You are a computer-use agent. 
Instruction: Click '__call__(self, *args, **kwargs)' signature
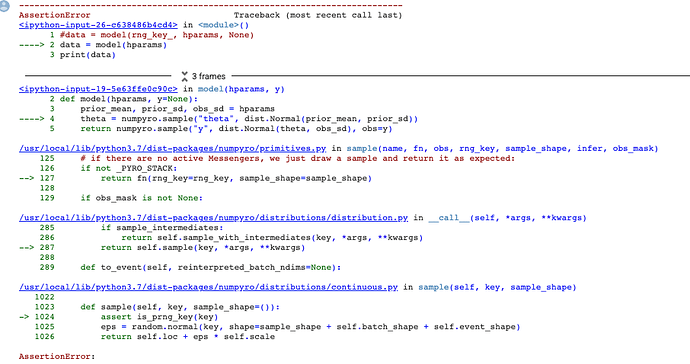pyautogui.click(x=507, y=217)
